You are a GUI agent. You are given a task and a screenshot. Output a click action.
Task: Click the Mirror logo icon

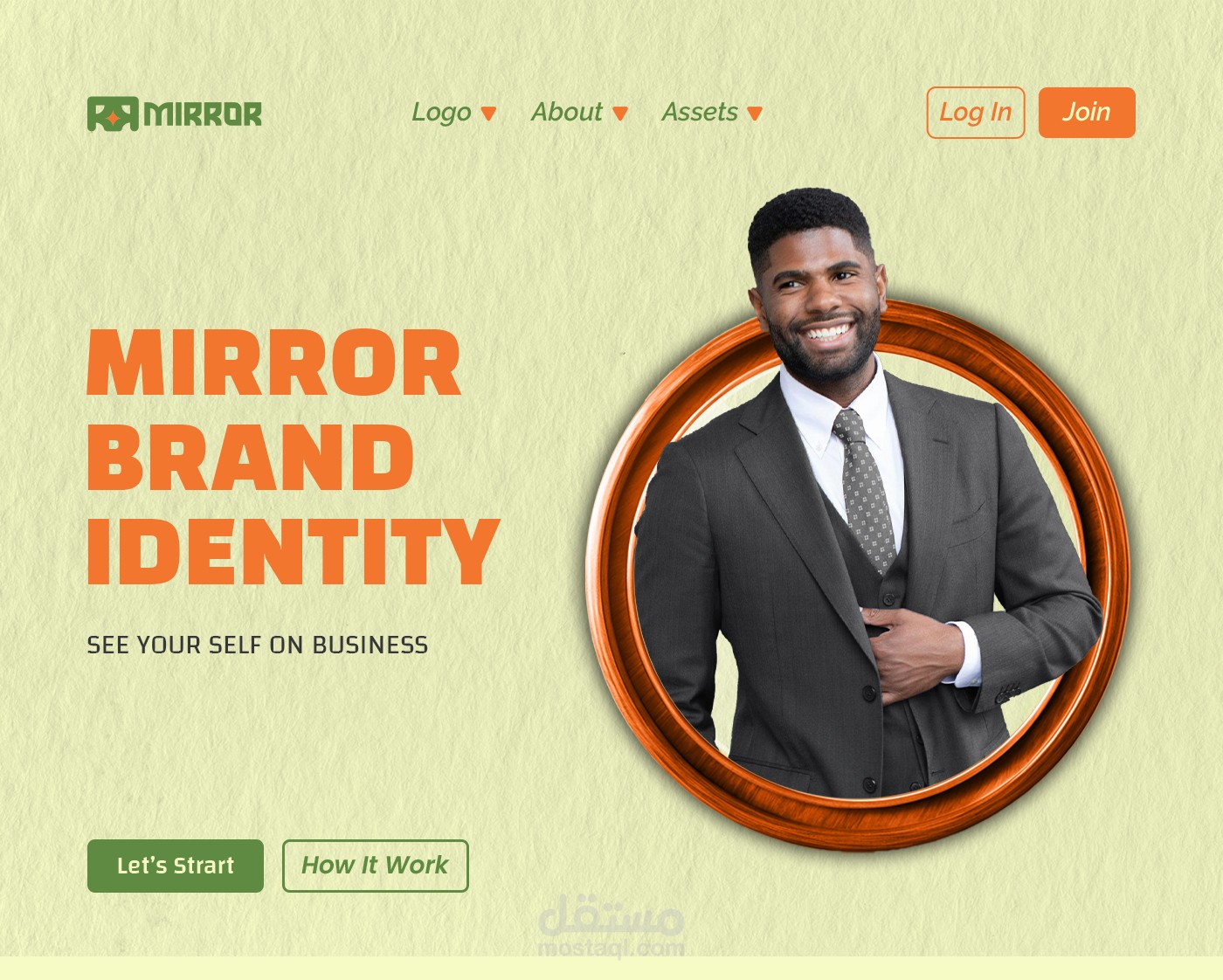(x=113, y=114)
